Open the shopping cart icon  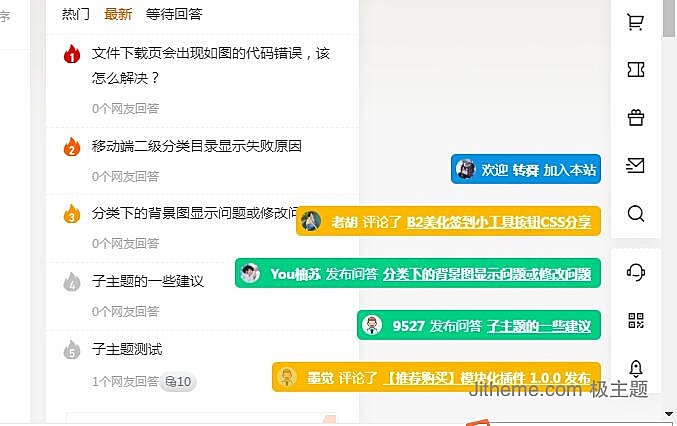pyautogui.click(x=636, y=22)
